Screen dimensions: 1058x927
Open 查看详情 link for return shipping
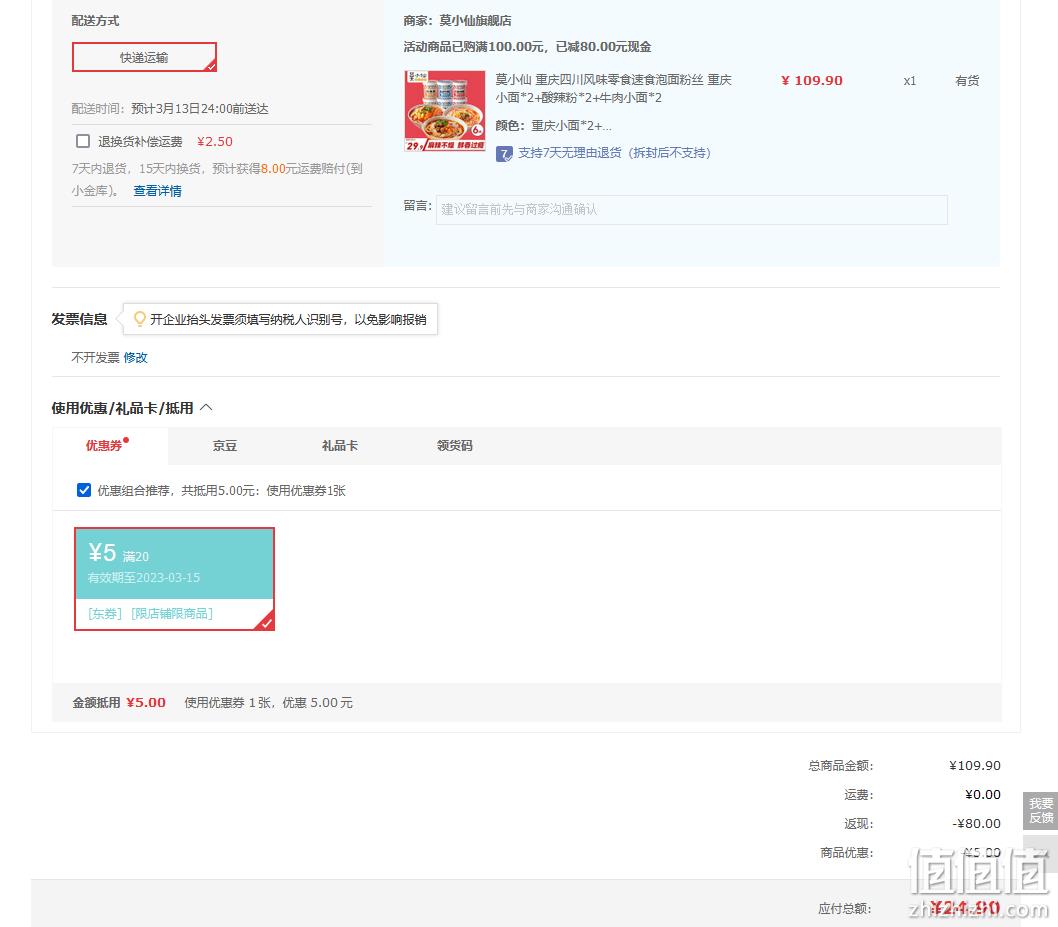(157, 191)
